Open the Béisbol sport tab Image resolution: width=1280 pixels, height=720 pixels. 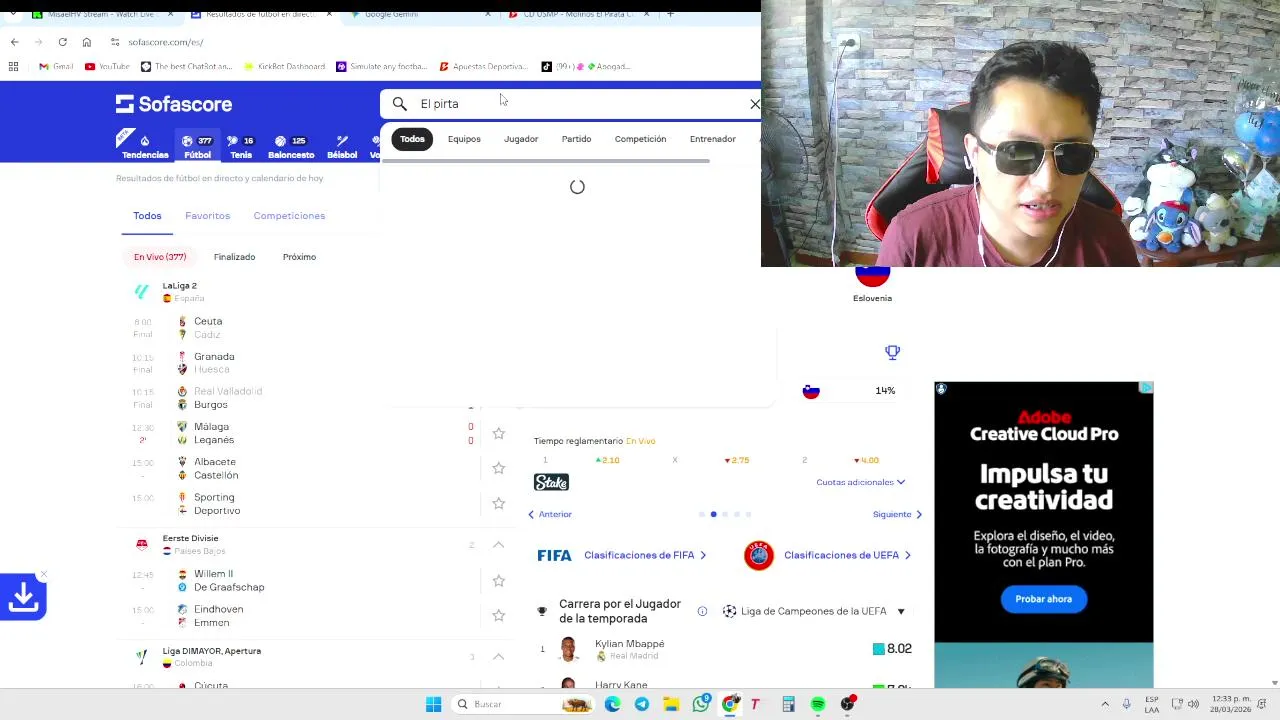pos(342,147)
